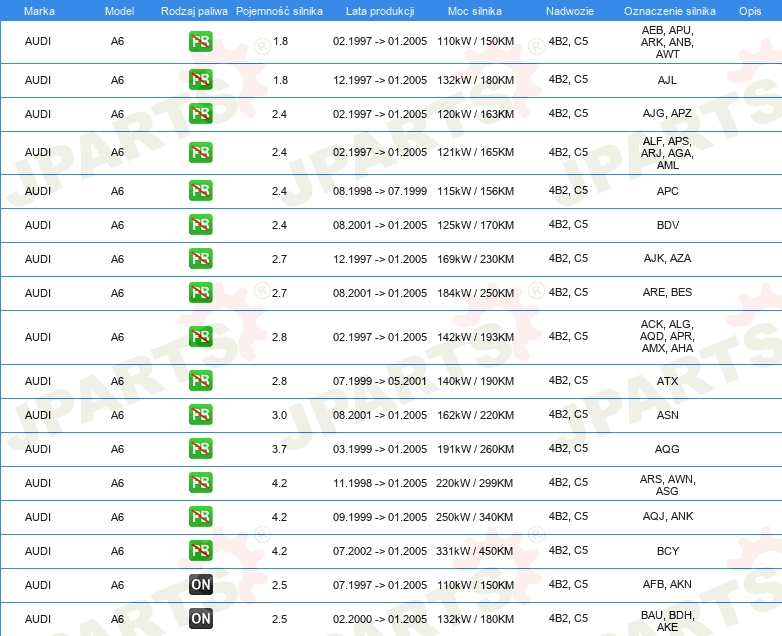Click petrol fuel icon in AJG, APZ row
This screenshot has width=782, height=636.
tap(200, 114)
